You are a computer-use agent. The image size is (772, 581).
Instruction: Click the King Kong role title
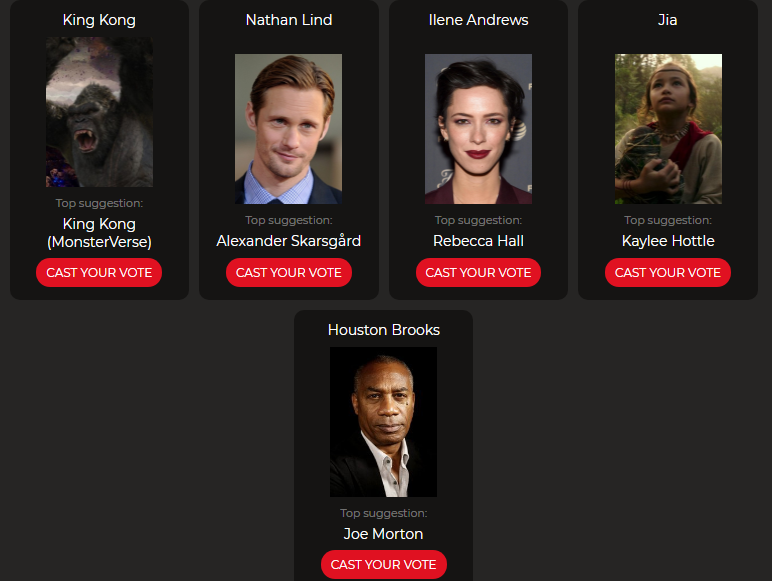tap(99, 20)
